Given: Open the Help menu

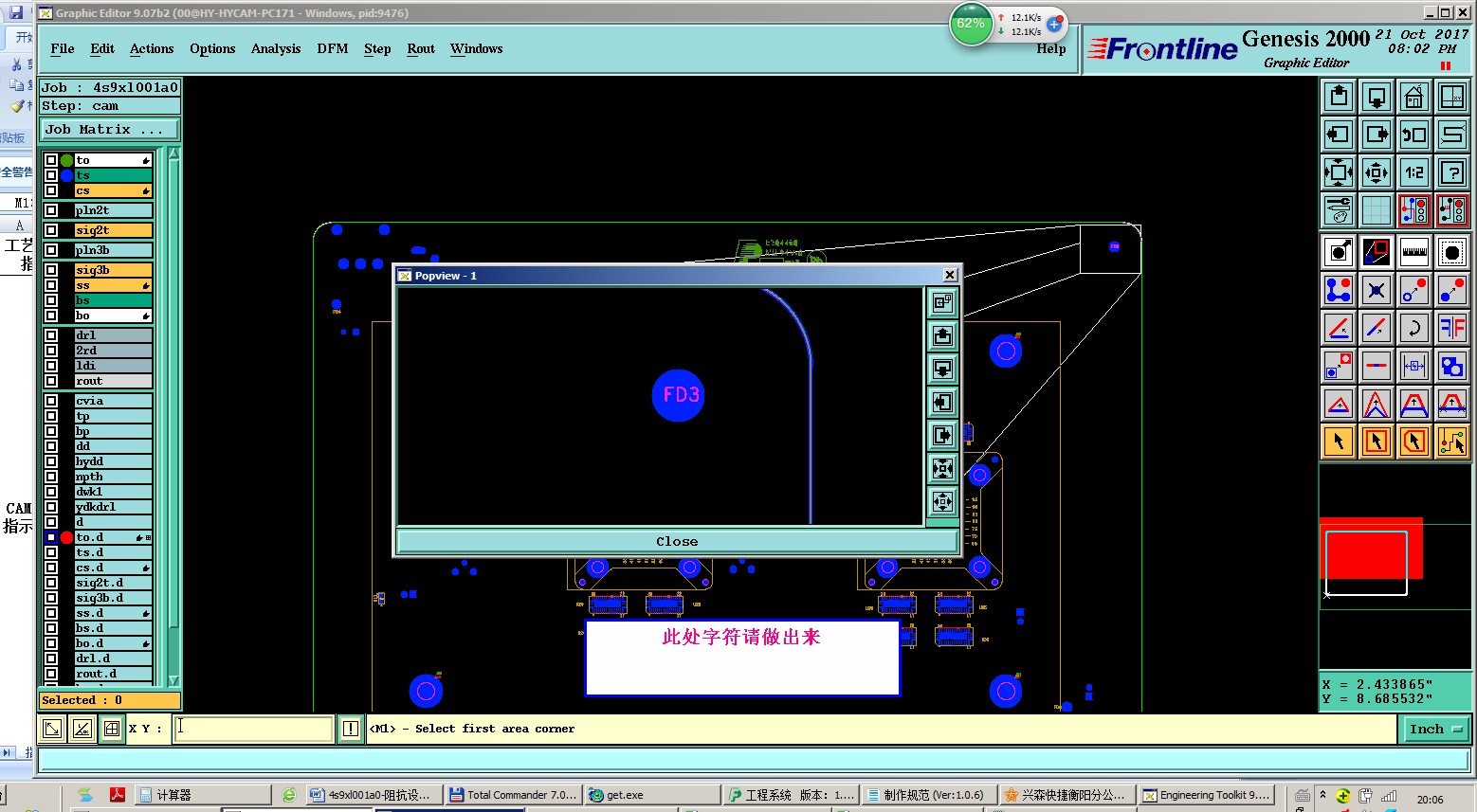Looking at the screenshot, I should [1051, 48].
